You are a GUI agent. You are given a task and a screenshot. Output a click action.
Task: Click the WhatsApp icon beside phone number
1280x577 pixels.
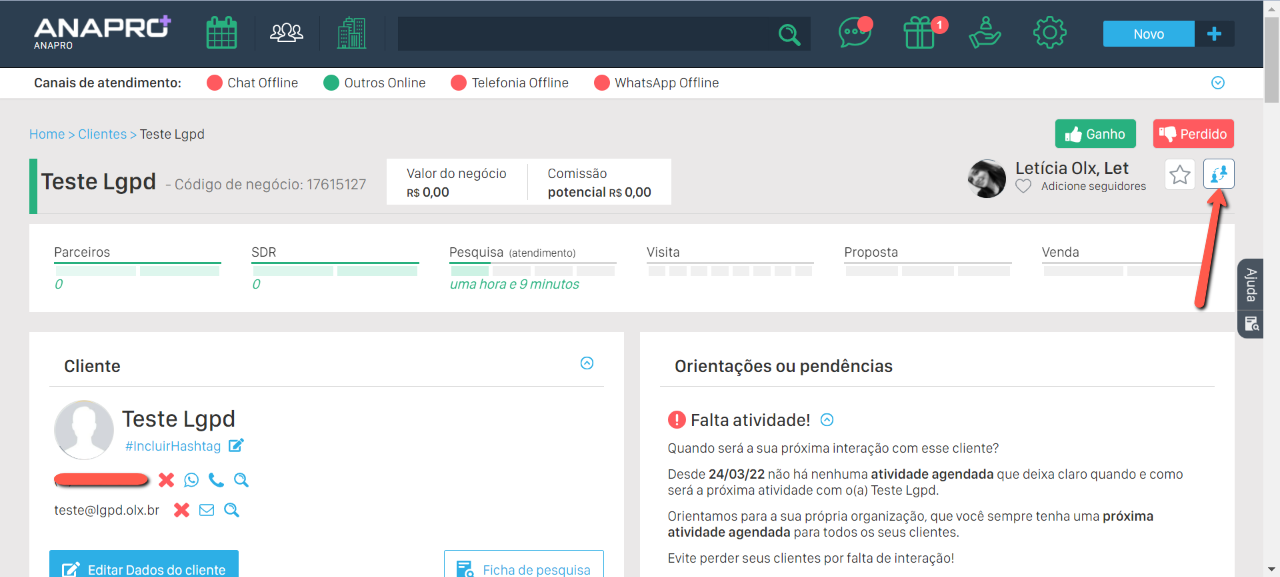tap(191, 480)
